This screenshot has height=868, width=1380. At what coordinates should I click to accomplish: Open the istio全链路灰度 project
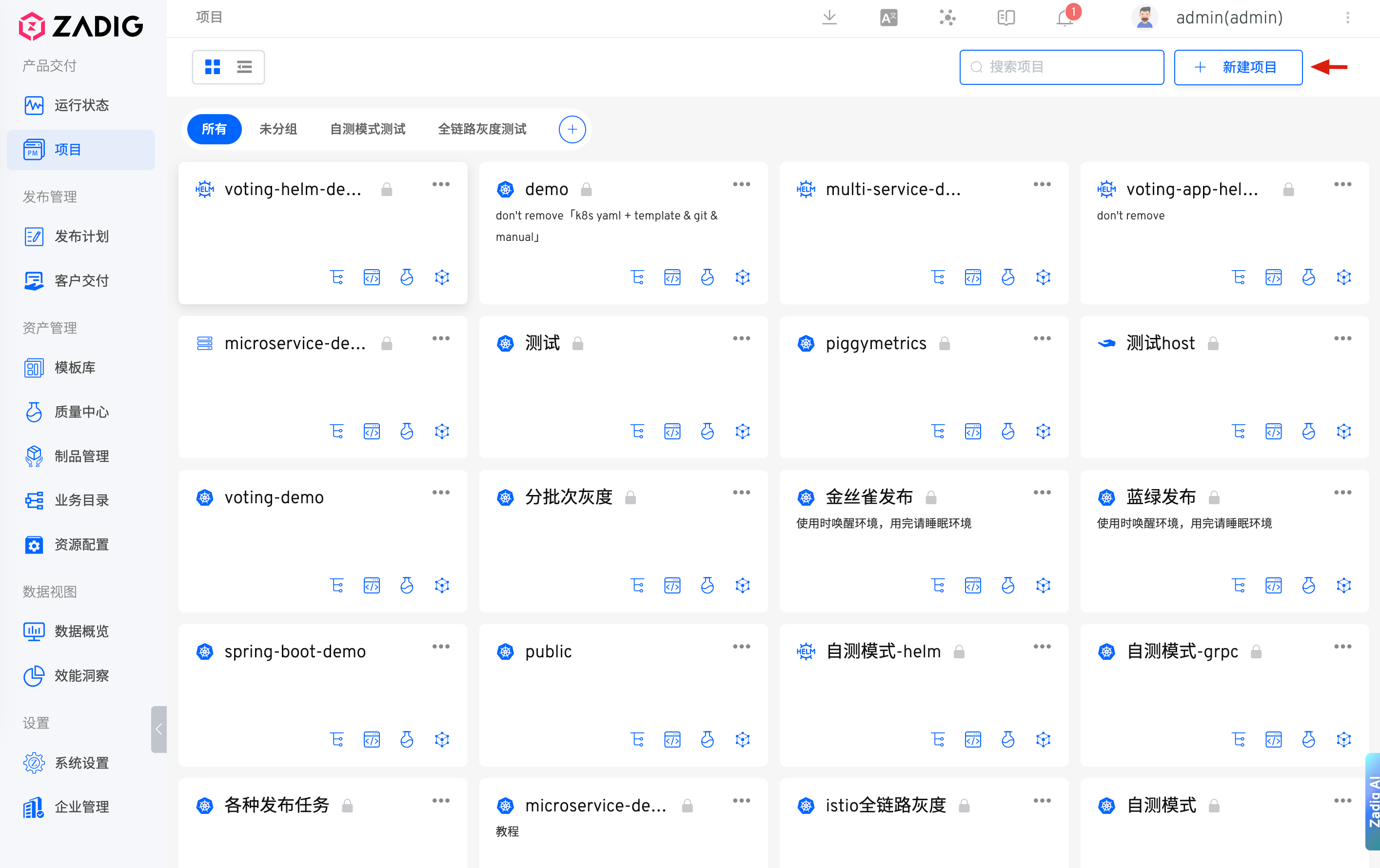886,806
